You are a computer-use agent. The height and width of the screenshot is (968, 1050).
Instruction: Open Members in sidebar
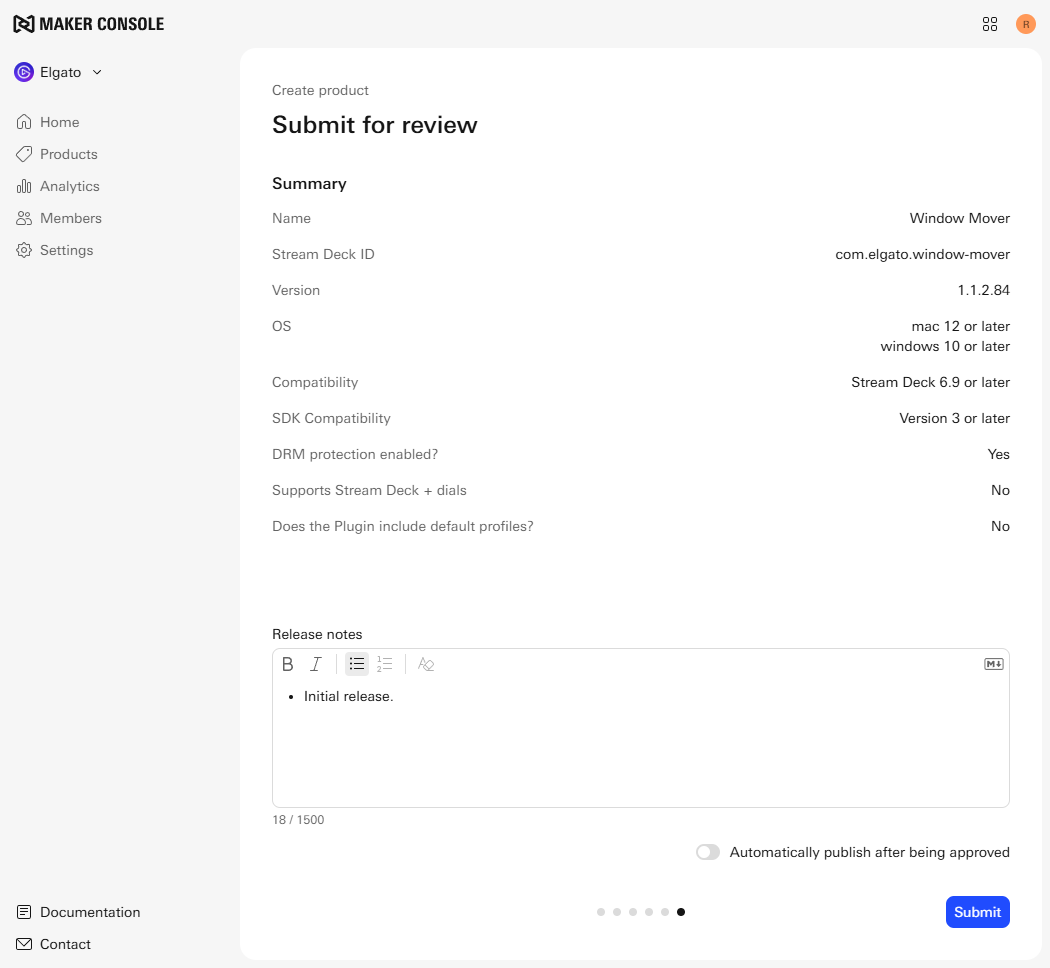coord(70,218)
